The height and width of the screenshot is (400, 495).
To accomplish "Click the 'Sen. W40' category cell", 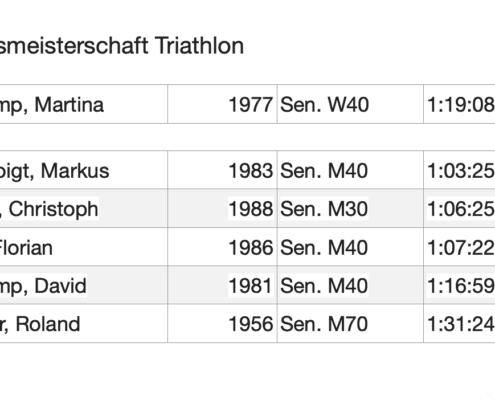I will [350, 104].
